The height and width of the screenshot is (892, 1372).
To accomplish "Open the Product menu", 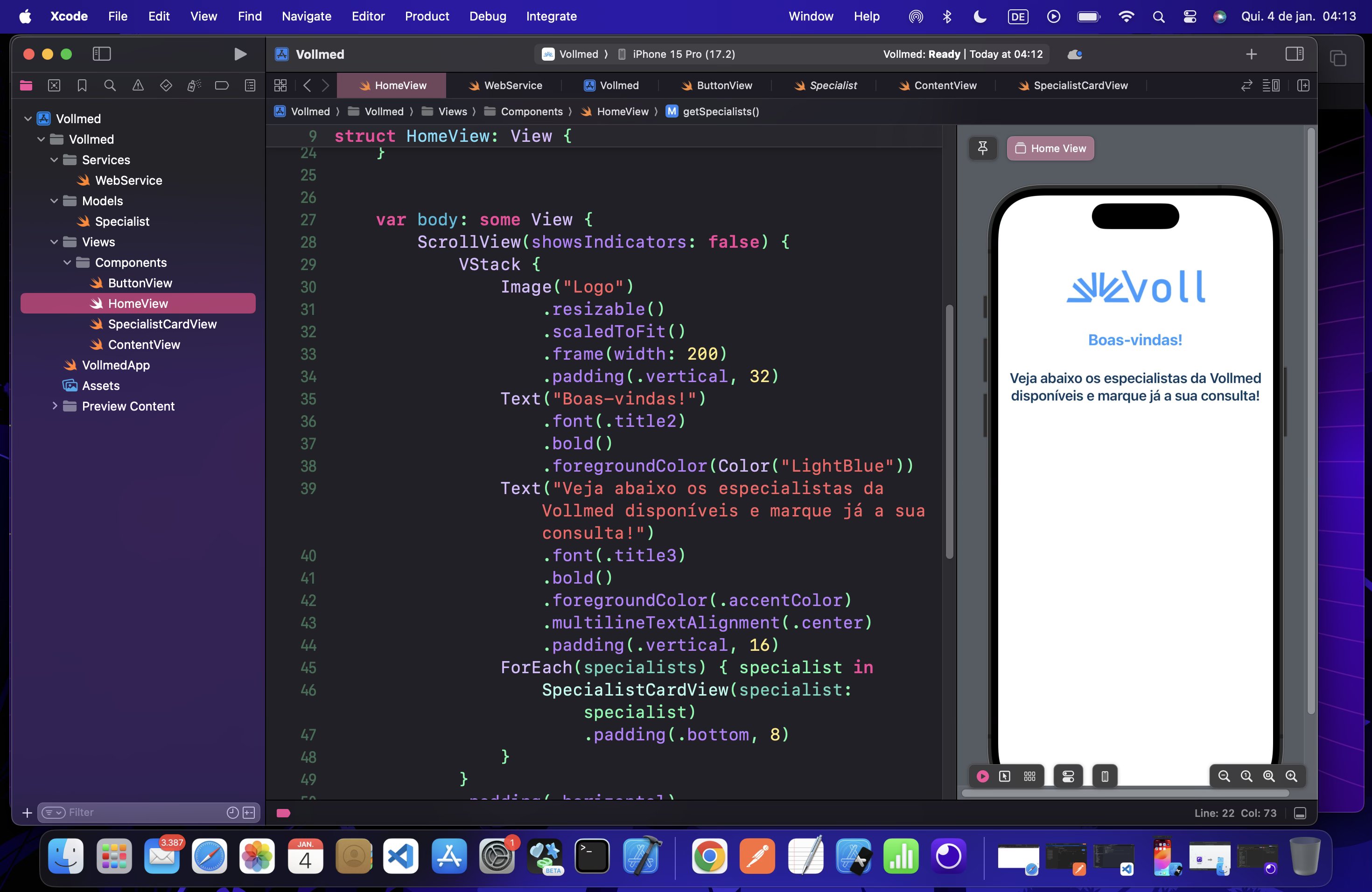I will pos(427,16).
